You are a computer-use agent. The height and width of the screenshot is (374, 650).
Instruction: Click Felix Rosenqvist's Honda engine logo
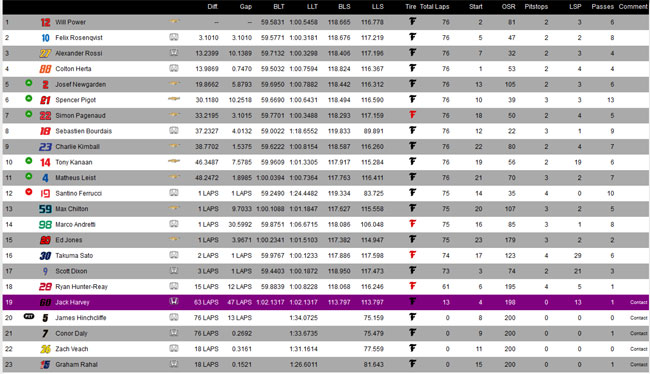[174, 37]
